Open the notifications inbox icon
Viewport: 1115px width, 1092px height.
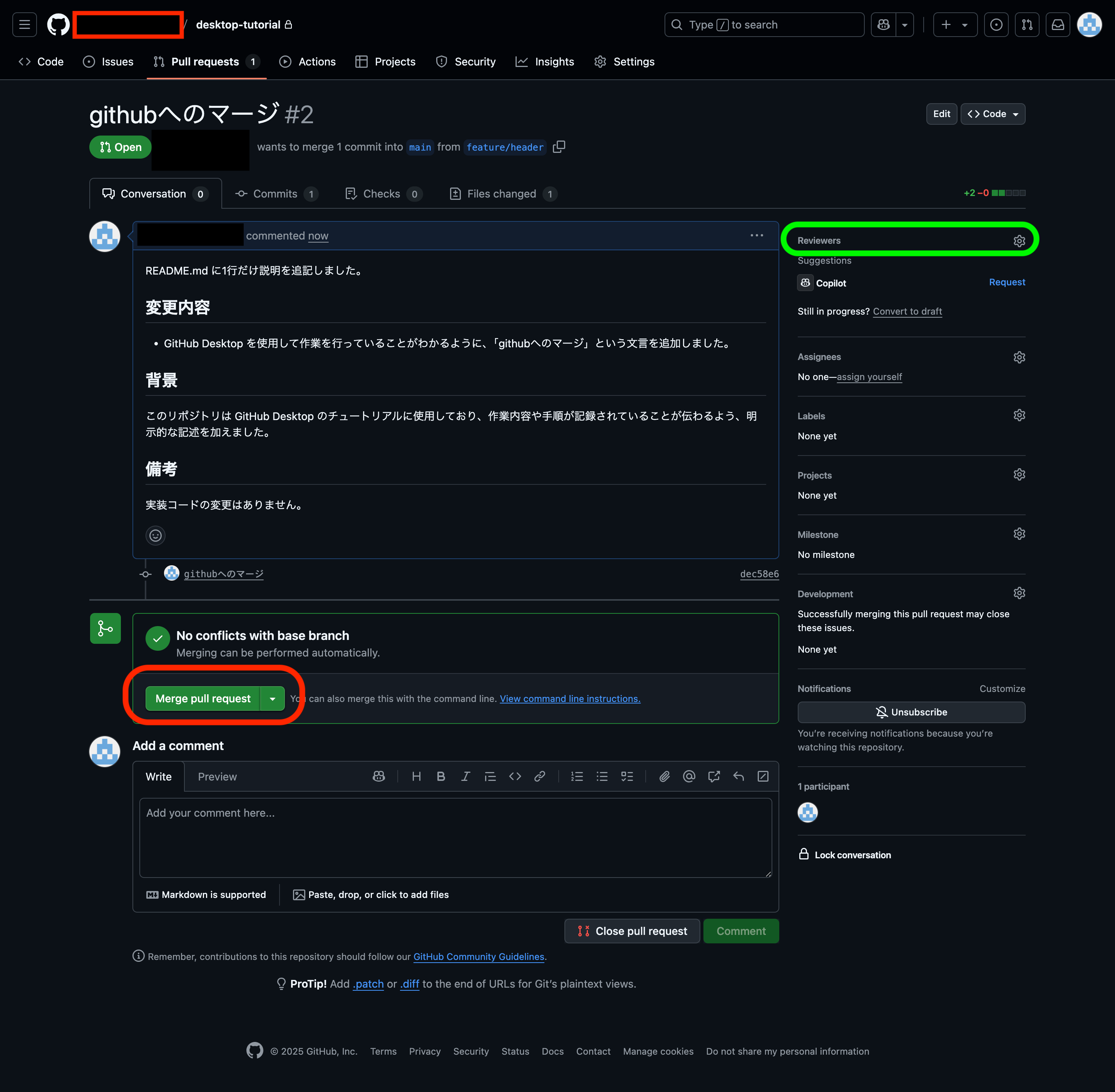(x=1058, y=25)
